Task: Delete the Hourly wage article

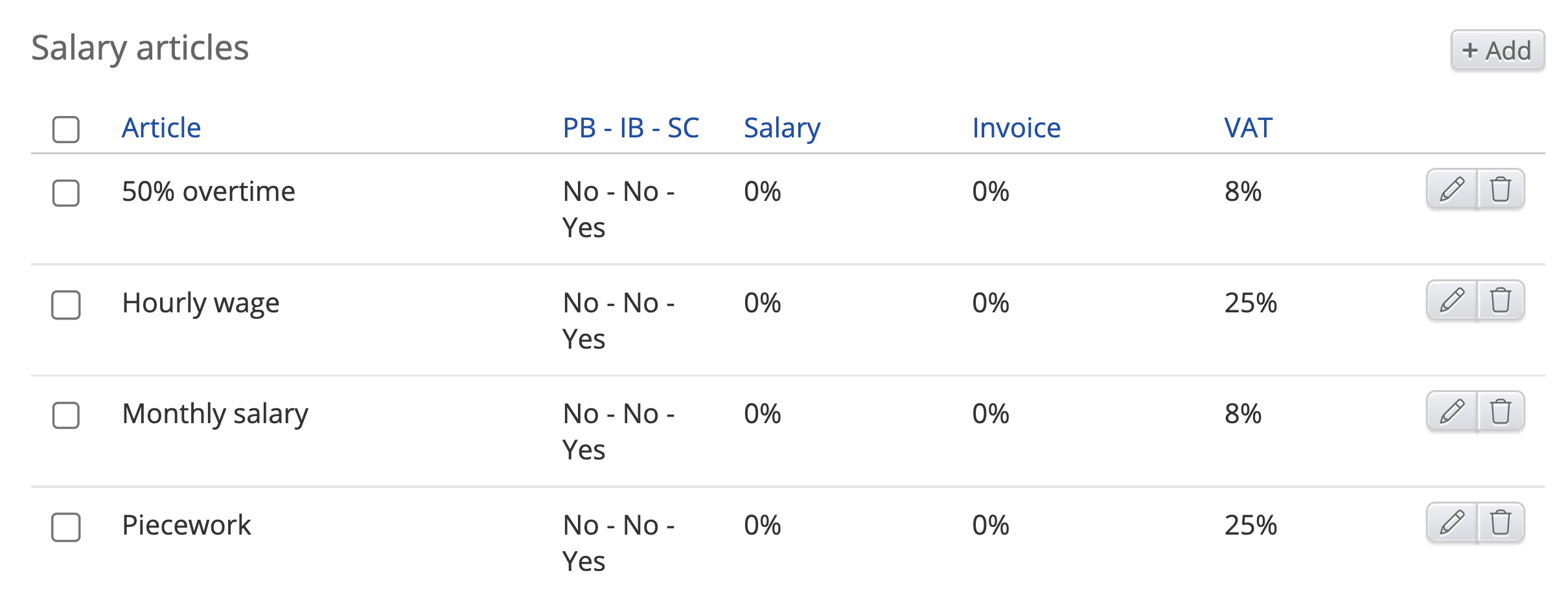Action: click(x=1501, y=301)
